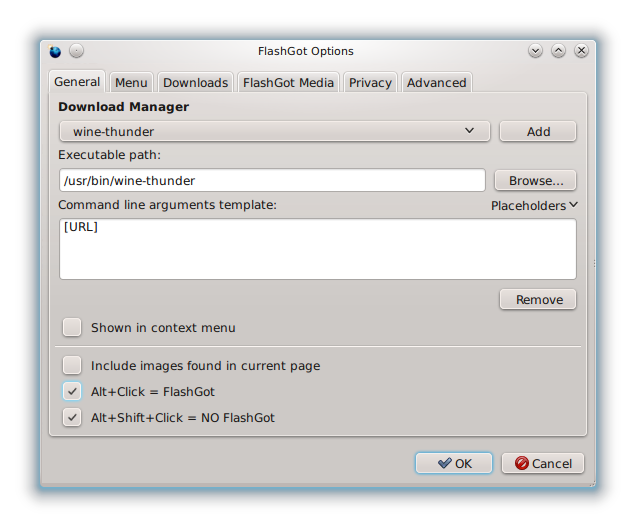Click inside the command line arguments template box
636x527 pixels.
[x=318, y=249]
